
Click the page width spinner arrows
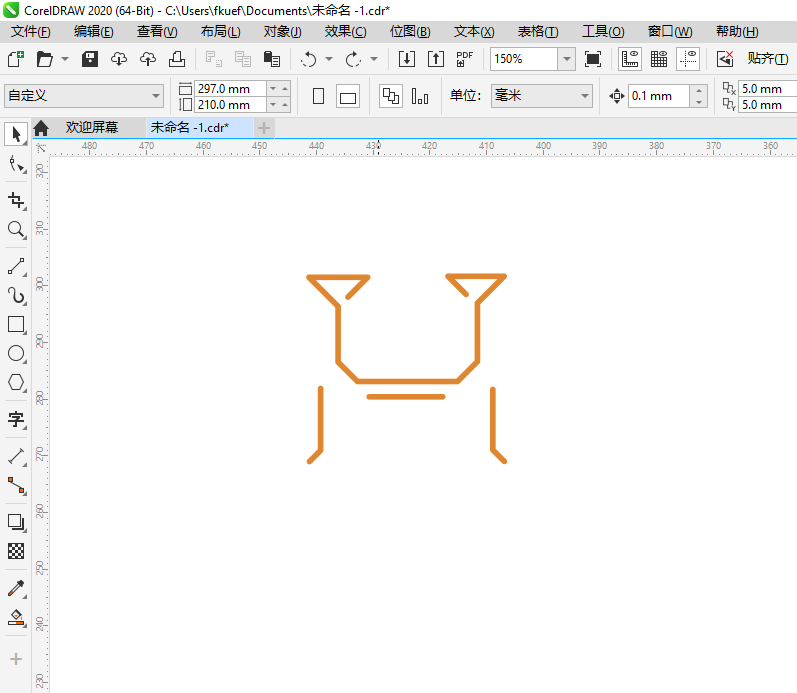pos(279,88)
